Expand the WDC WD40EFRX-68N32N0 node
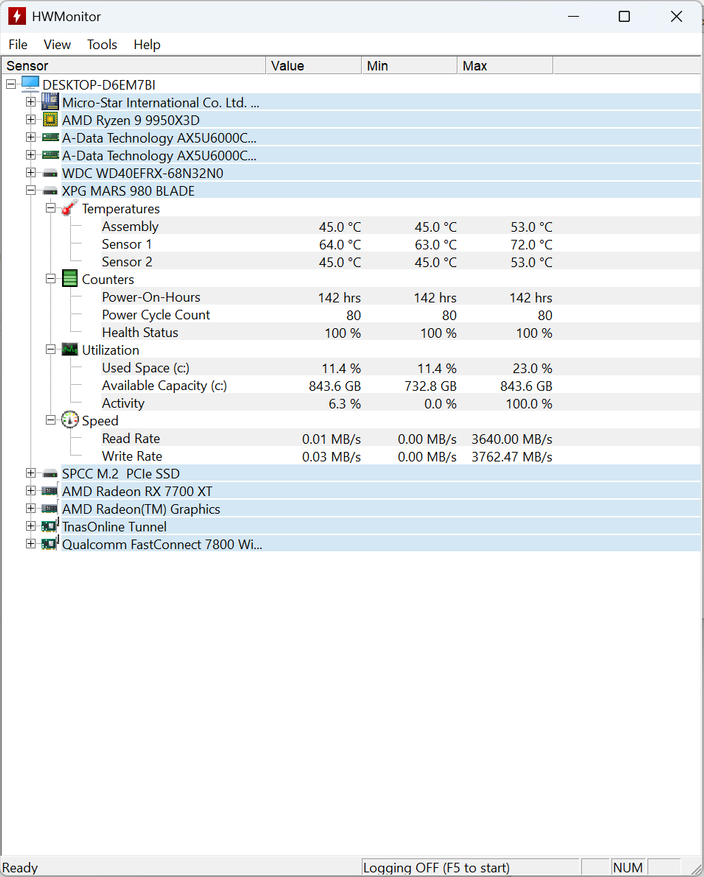 click(31, 173)
